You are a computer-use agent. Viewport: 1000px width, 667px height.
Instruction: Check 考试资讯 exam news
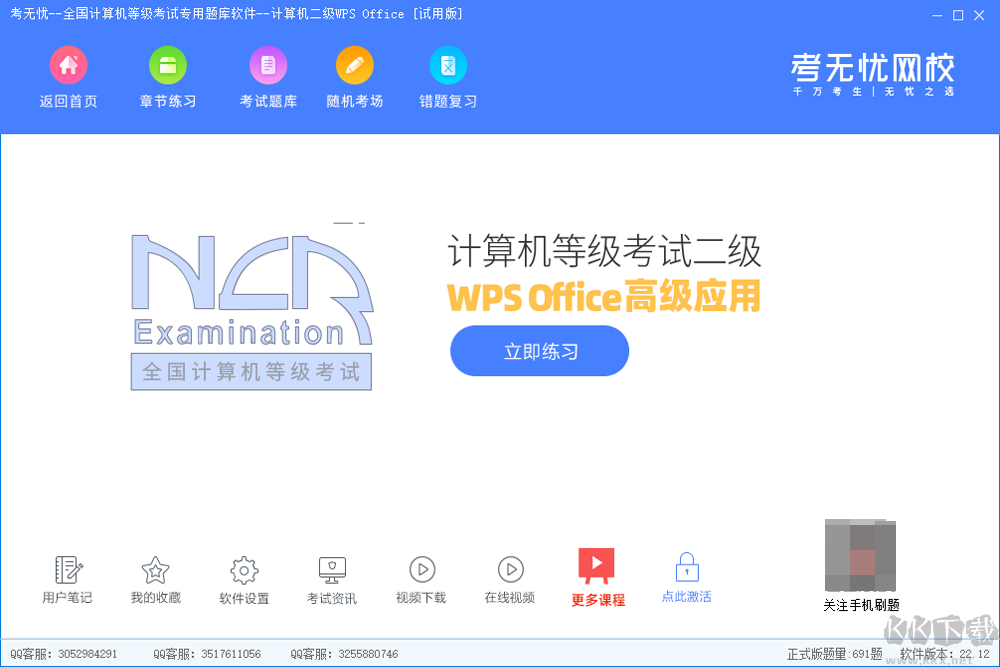[331, 577]
